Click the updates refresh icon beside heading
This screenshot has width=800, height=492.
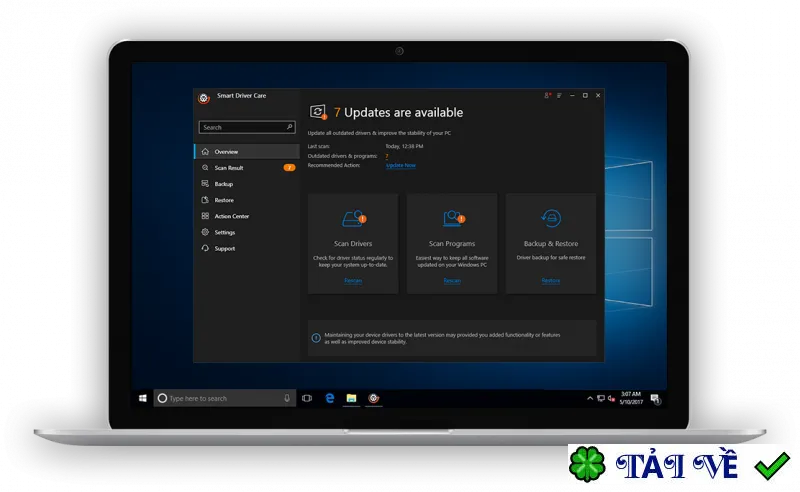(x=318, y=112)
